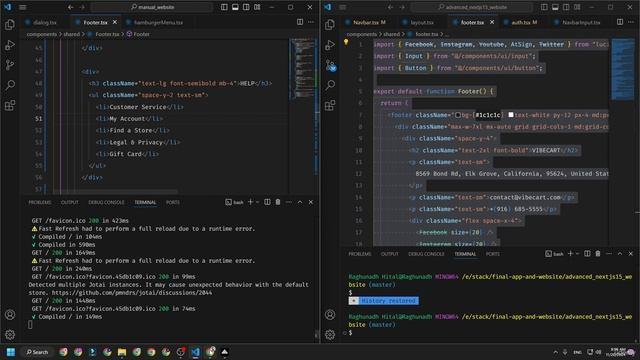
Task: Click the advanced_nextjs15_website command center search box
Action: (472, 7)
